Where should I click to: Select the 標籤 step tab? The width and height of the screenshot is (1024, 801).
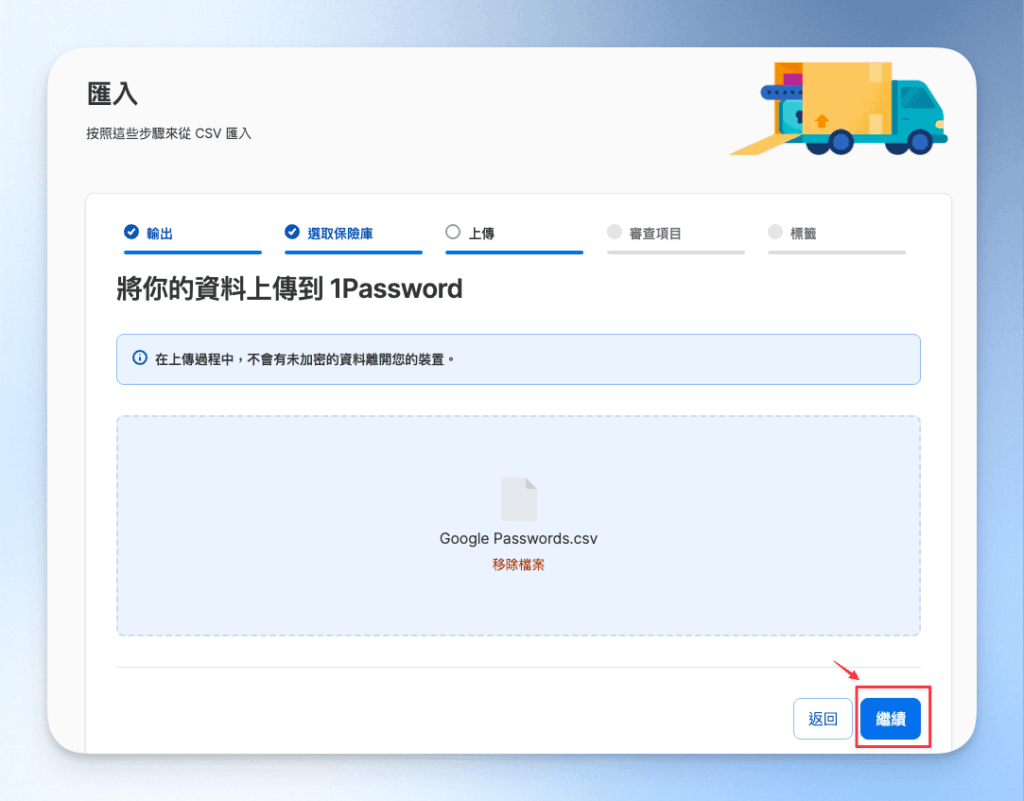(837, 238)
